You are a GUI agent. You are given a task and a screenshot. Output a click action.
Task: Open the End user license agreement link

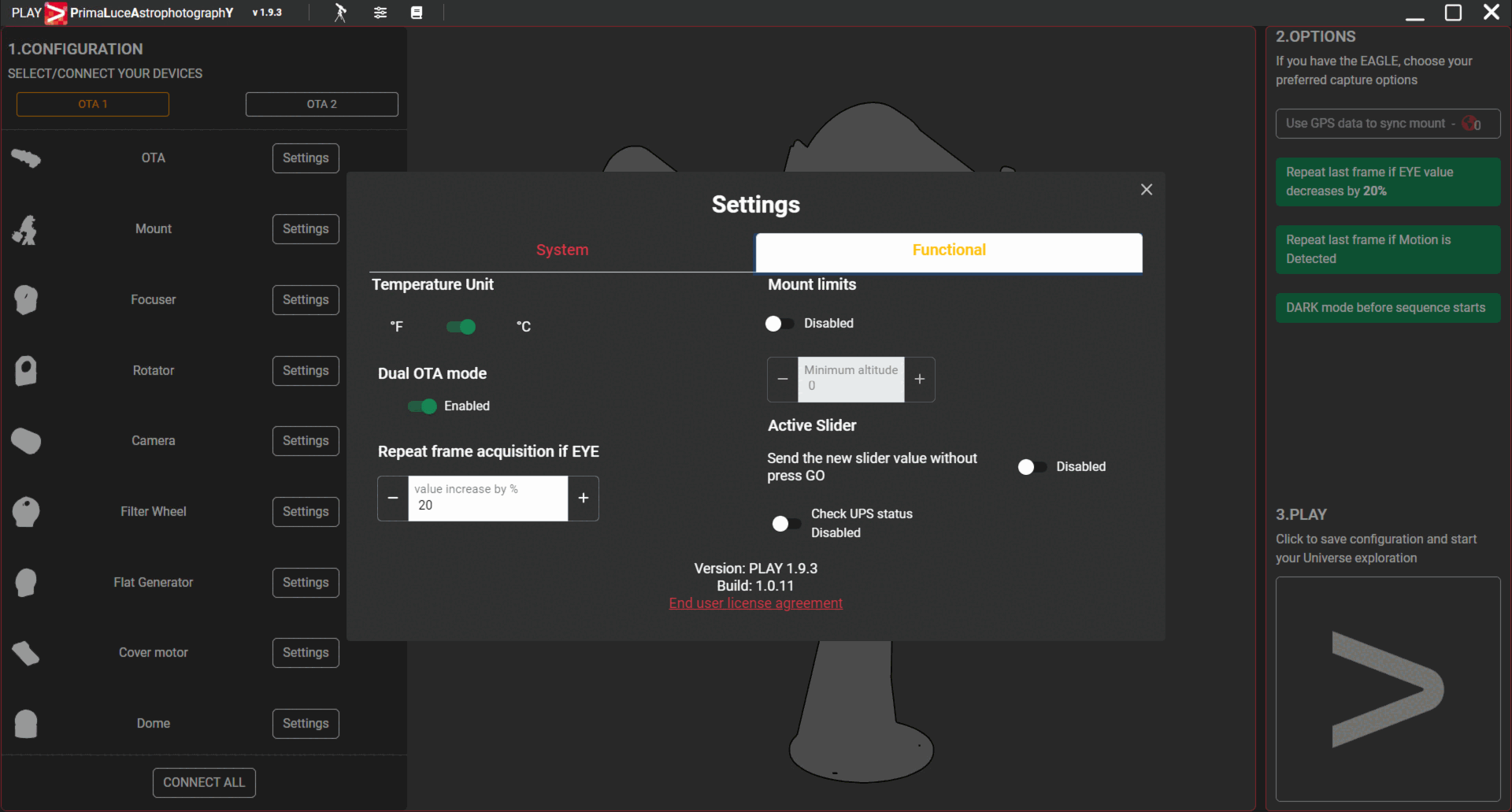(756, 603)
